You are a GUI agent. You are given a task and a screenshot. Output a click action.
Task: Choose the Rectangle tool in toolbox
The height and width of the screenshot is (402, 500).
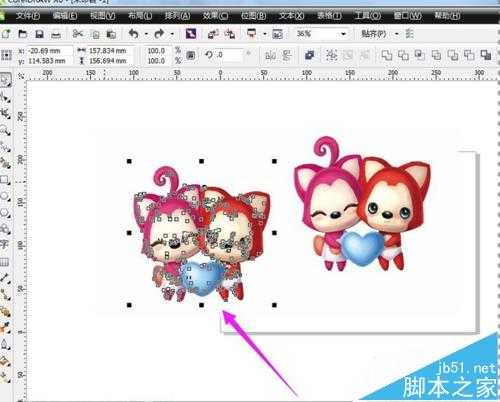pyautogui.click(x=5, y=180)
